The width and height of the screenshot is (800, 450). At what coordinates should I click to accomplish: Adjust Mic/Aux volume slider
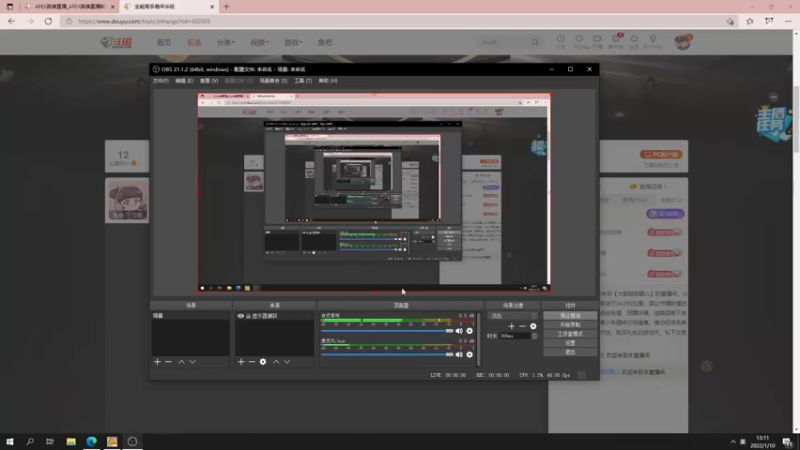(x=387, y=355)
